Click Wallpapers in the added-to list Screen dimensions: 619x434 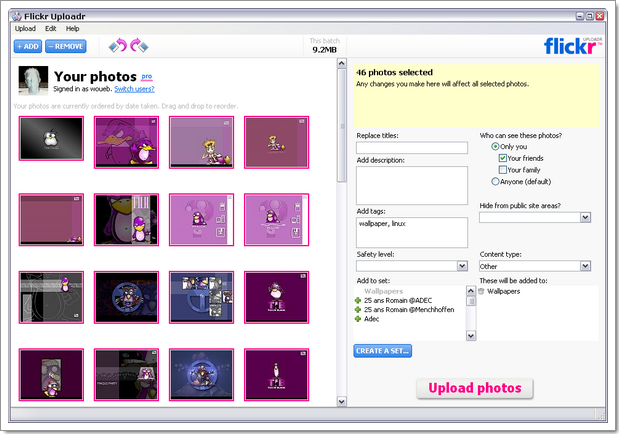(503, 291)
